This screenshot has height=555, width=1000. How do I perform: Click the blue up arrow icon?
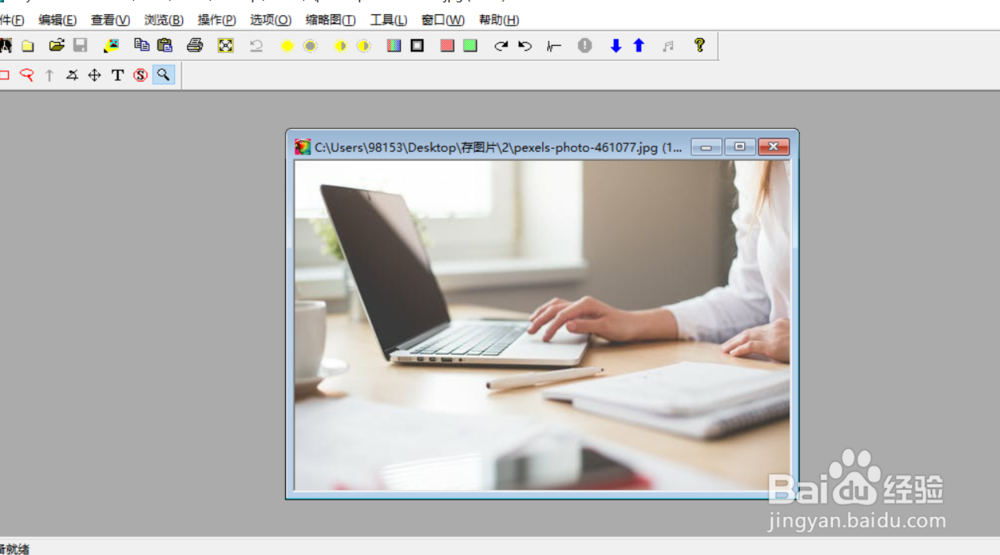[x=638, y=46]
